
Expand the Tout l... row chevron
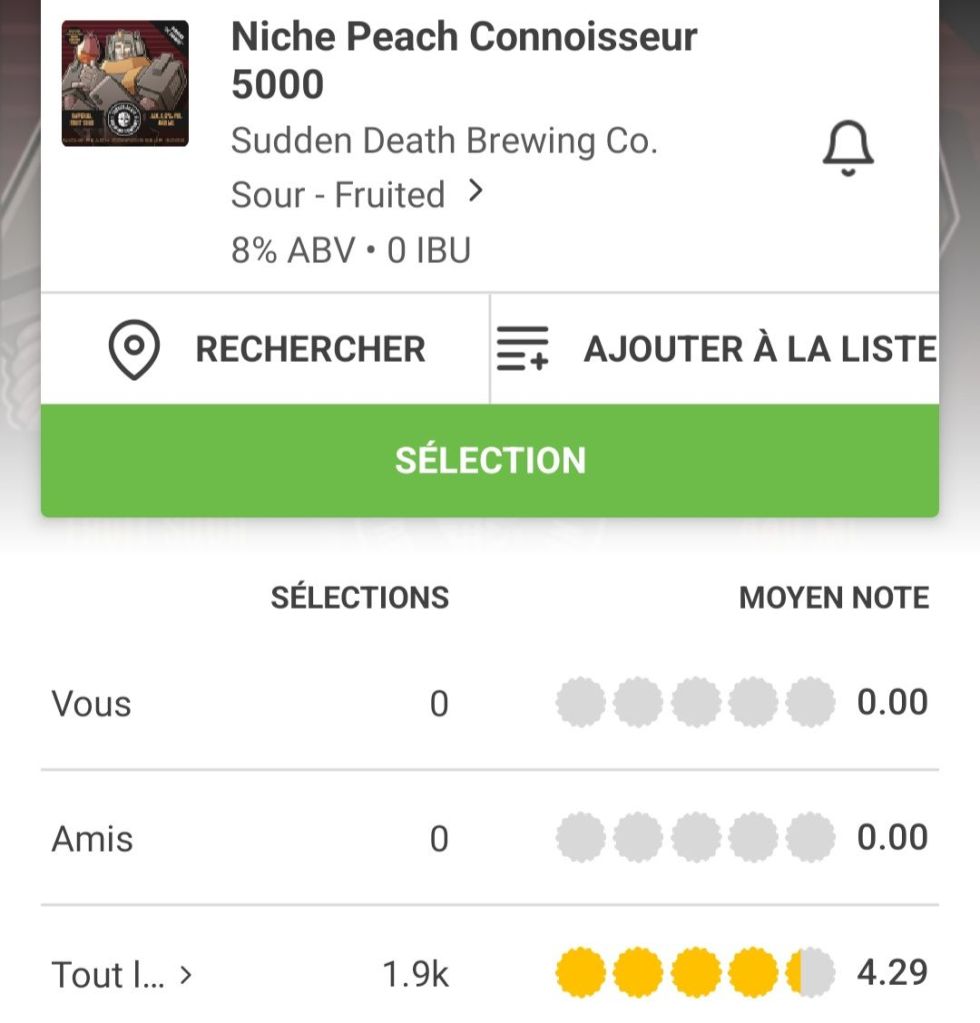[x=185, y=974]
